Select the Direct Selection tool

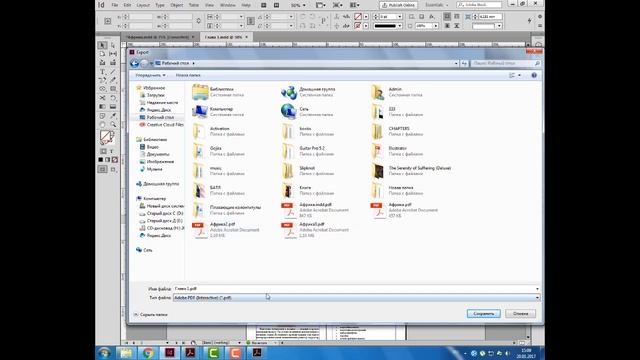pyautogui.click(x=113, y=45)
